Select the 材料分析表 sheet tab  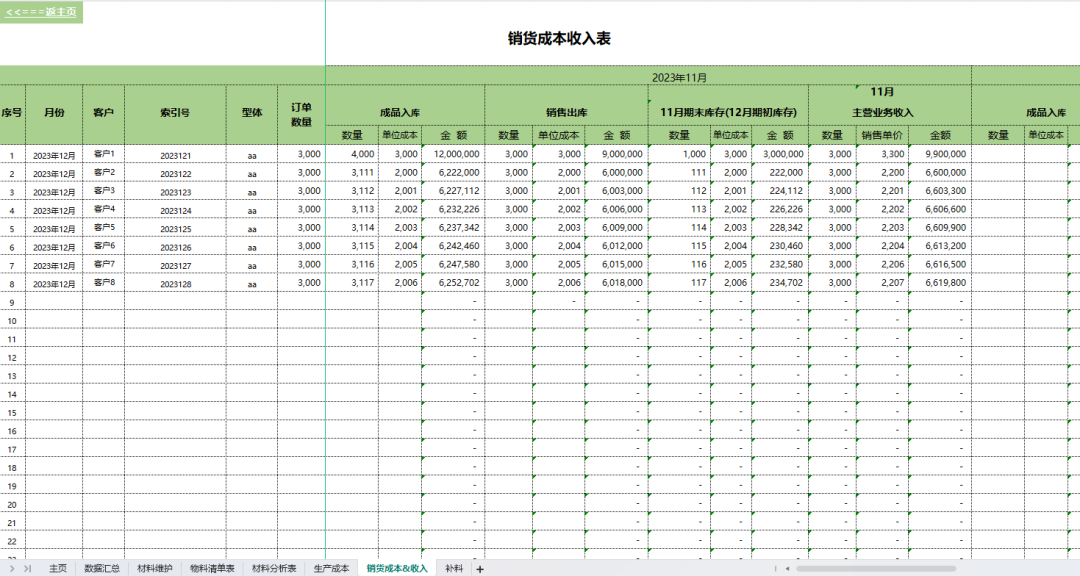coord(274,568)
